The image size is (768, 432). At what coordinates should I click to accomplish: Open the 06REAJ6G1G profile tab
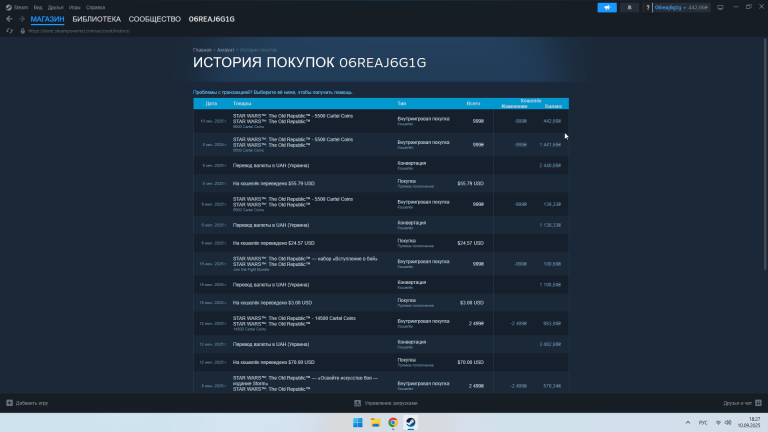(212, 19)
